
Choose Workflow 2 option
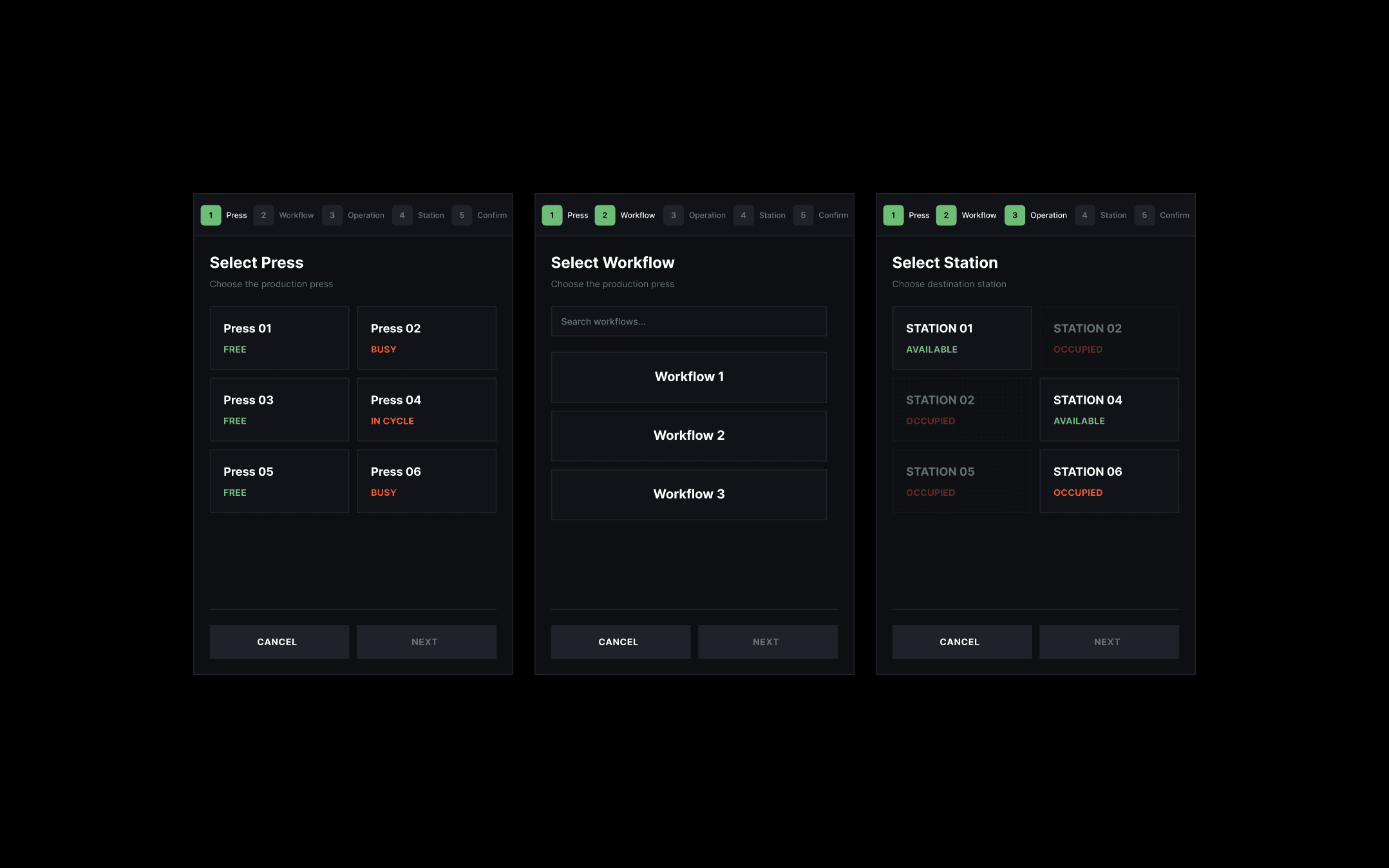pyautogui.click(x=688, y=435)
